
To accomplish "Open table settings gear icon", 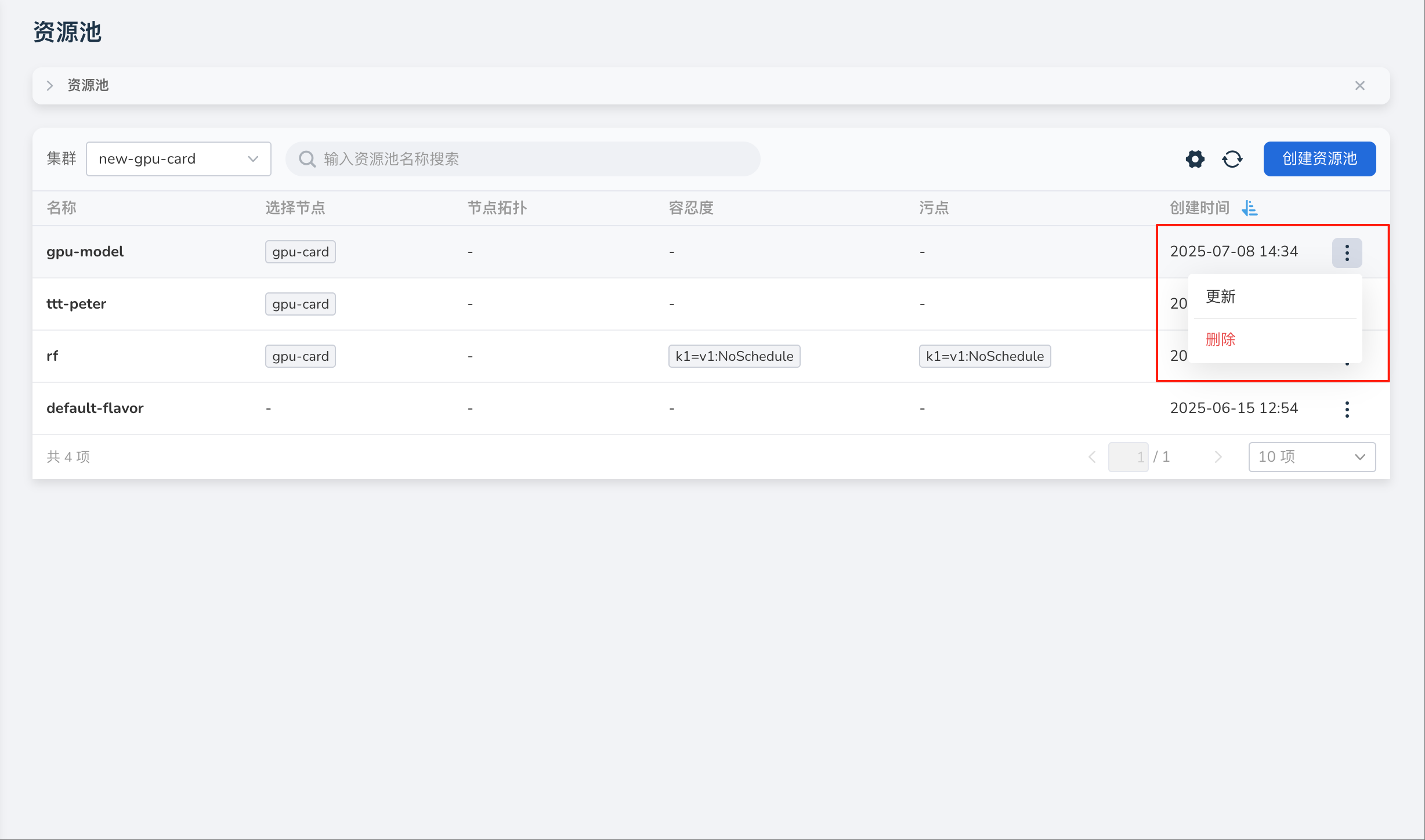I will [x=1195, y=159].
